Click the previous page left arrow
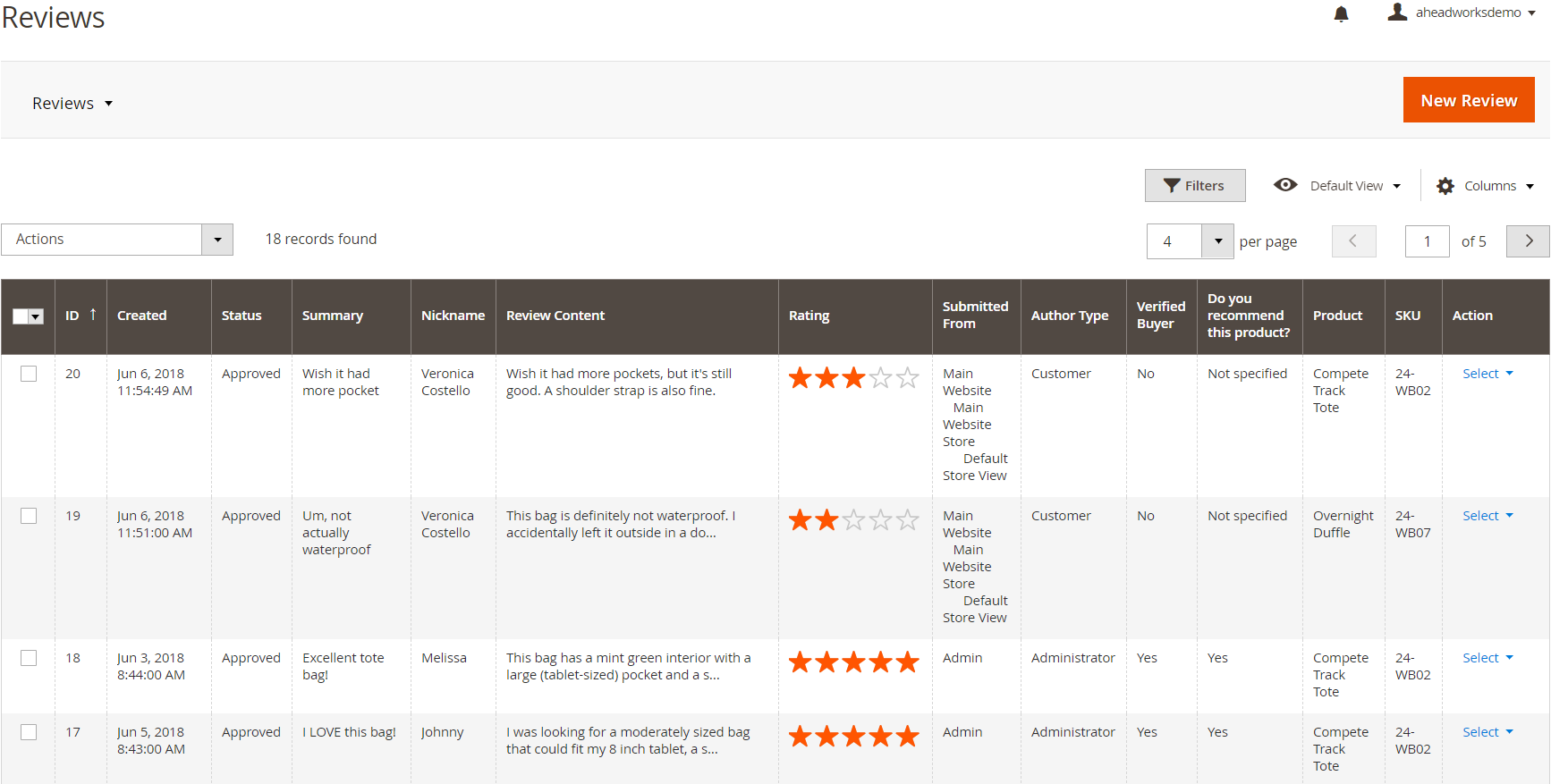Image resolution: width=1551 pixels, height=784 pixels. click(x=1353, y=240)
